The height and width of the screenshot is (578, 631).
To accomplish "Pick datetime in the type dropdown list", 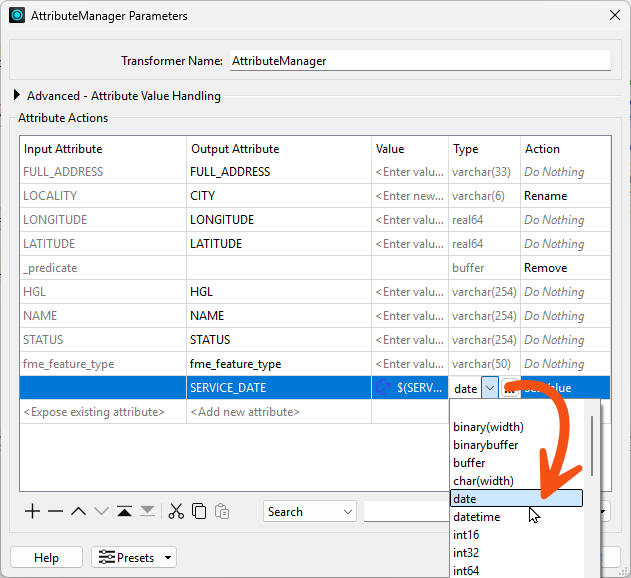I will 516,516.
